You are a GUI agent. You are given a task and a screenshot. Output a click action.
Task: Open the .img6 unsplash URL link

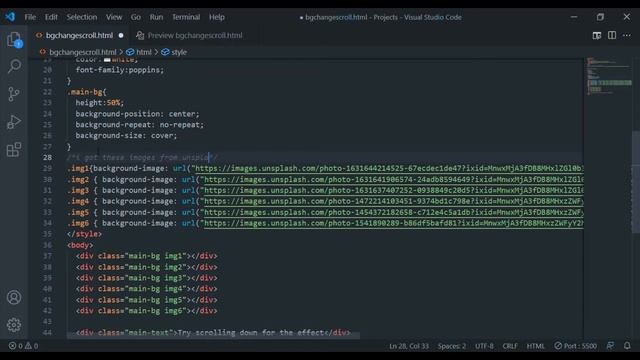tap(393, 223)
